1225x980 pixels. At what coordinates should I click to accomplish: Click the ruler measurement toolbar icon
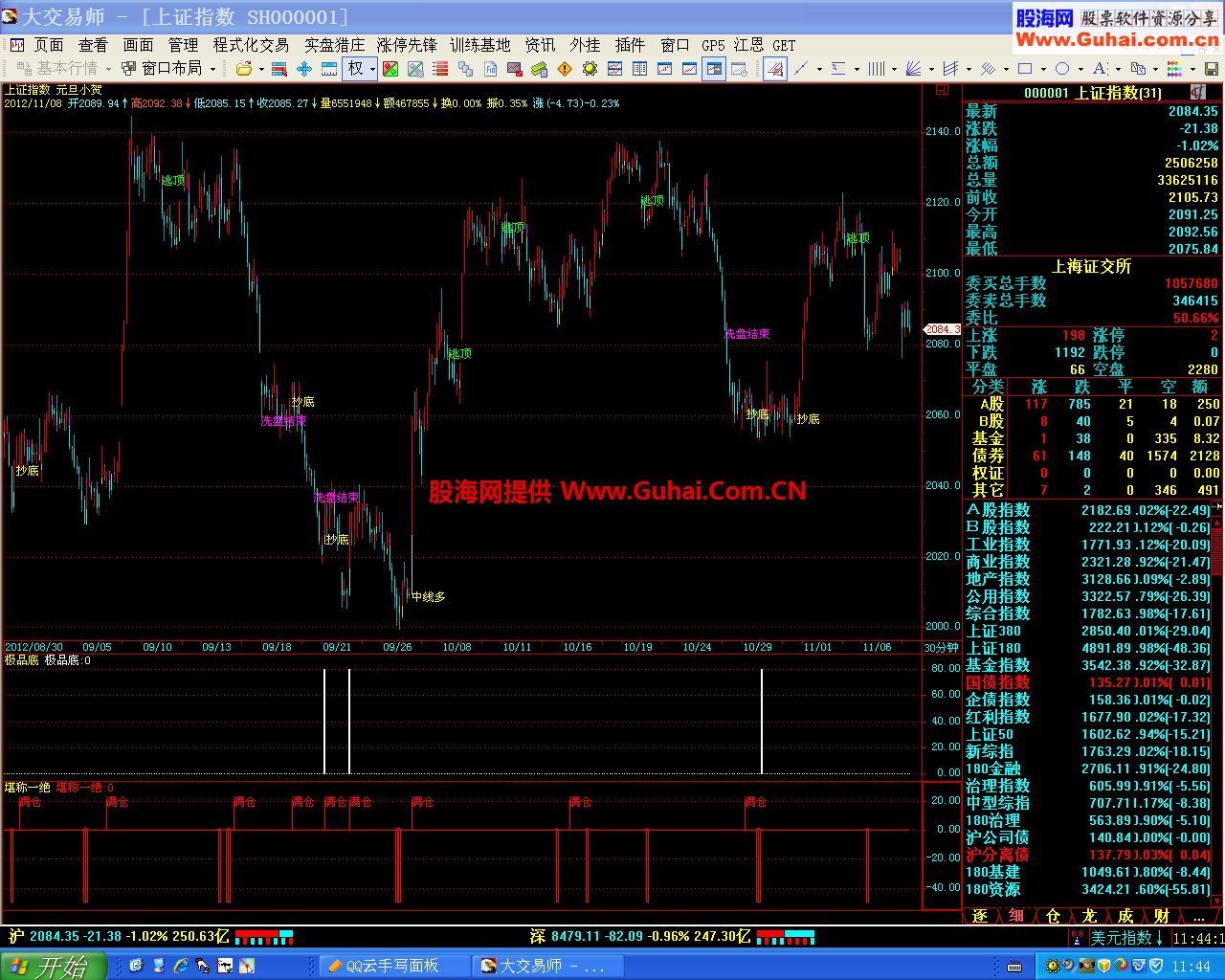coord(328,69)
